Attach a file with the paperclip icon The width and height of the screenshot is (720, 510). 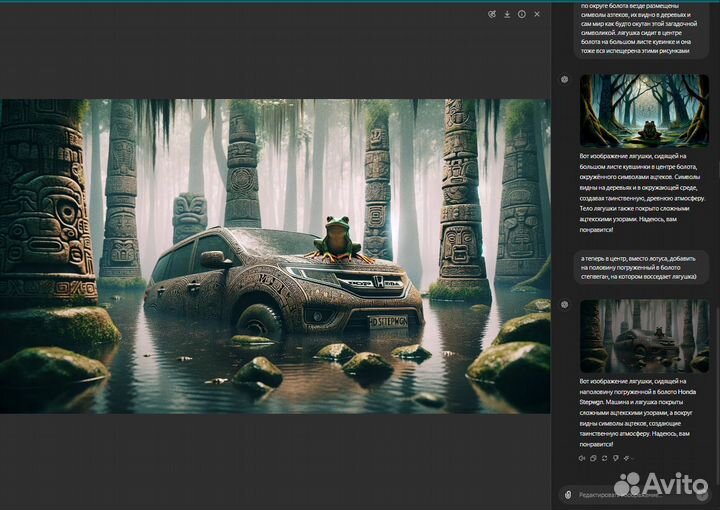(568, 494)
